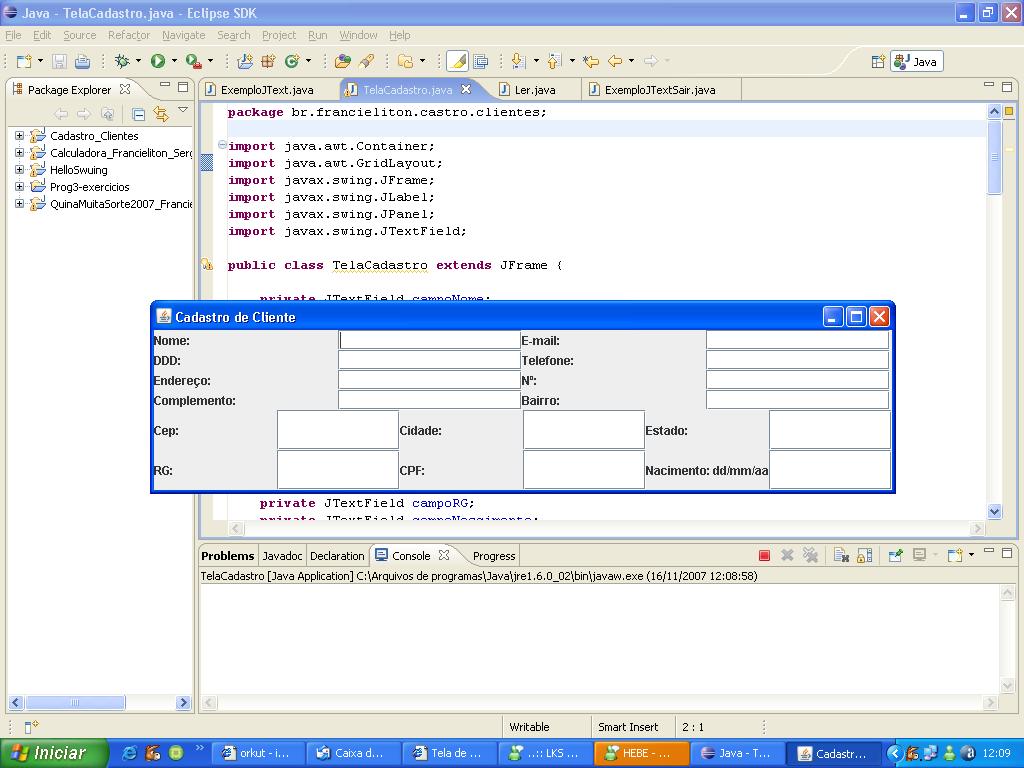Expand the HelloSwuing project tree node
The image size is (1024, 768).
19,170
